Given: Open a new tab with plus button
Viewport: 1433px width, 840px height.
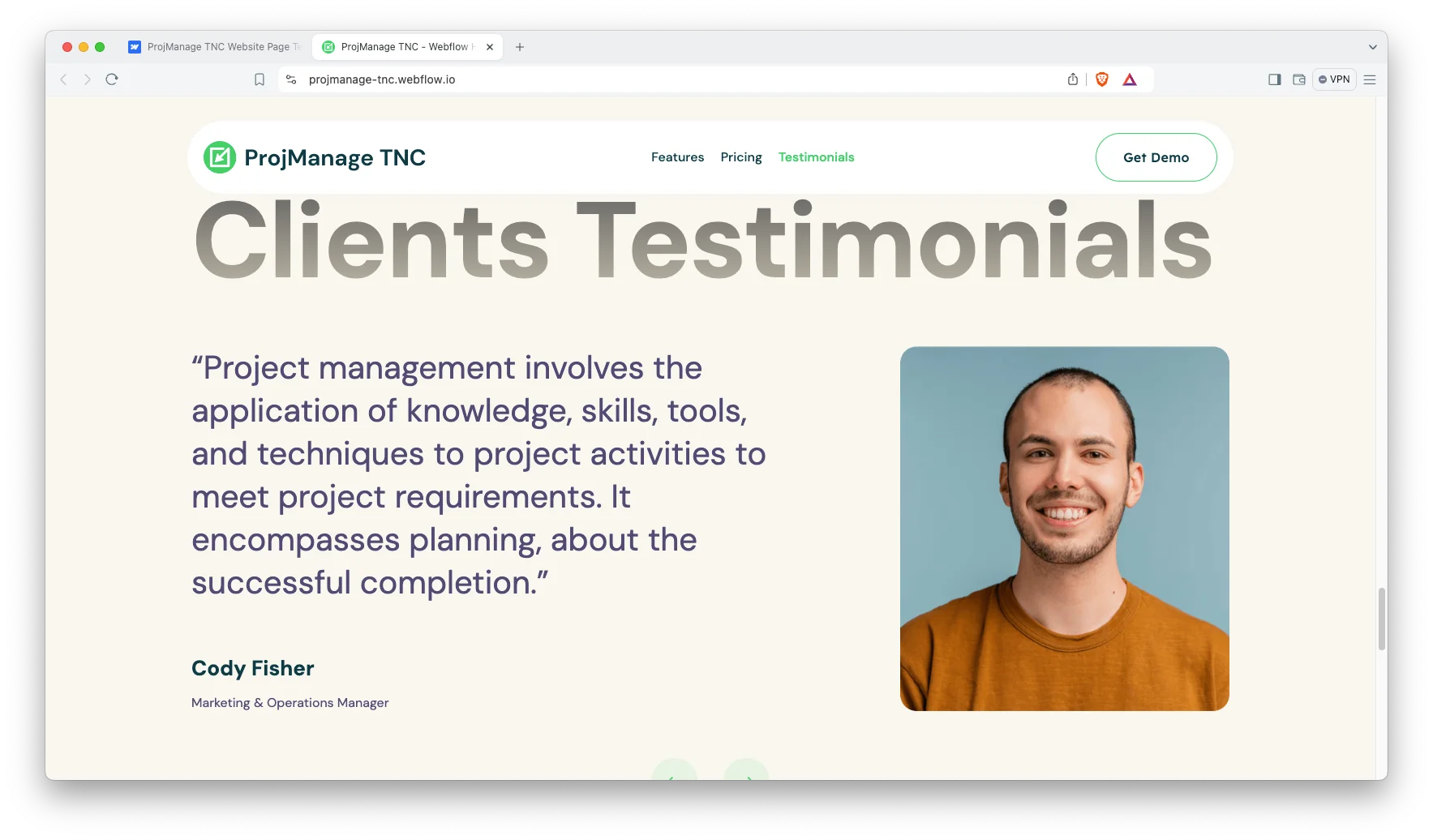Looking at the screenshot, I should (520, 47).
